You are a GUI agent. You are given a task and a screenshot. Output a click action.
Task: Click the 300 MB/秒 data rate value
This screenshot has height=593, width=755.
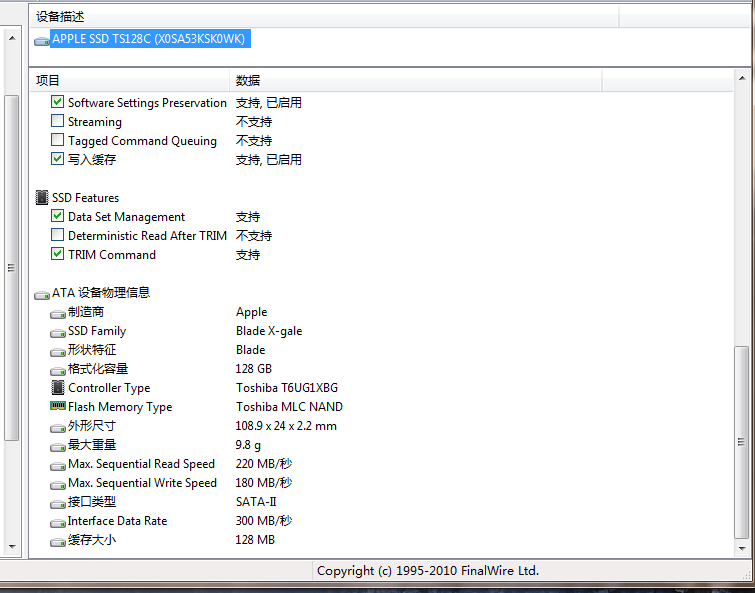tap(264, 521)
